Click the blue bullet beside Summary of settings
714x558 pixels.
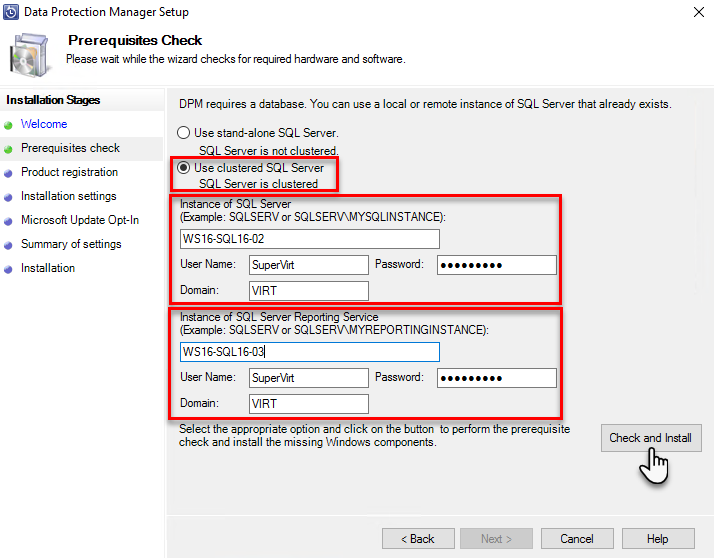[x=8, y=246]
